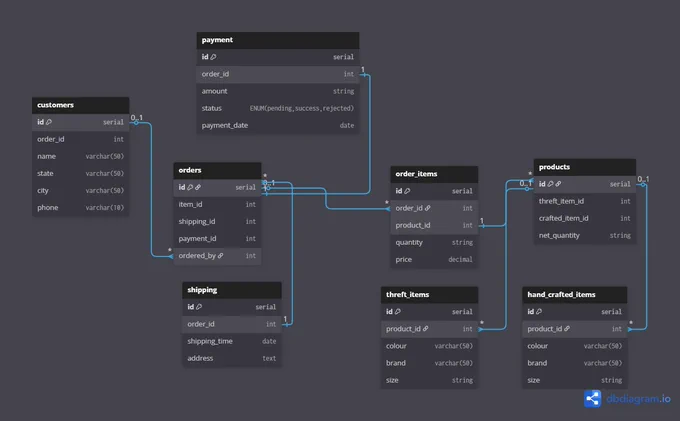Click the name field in customers table

tap(80, 156)
